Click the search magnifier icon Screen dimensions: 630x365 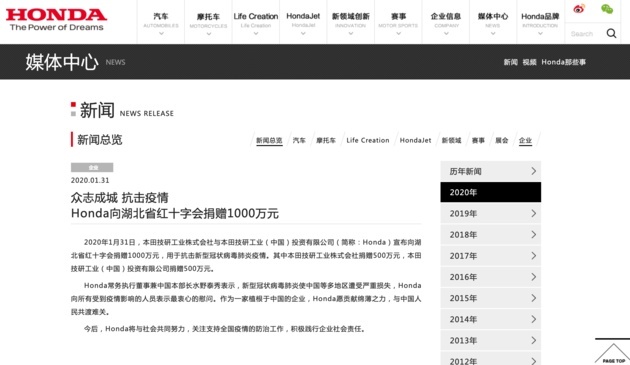click(x=611, y=33)
